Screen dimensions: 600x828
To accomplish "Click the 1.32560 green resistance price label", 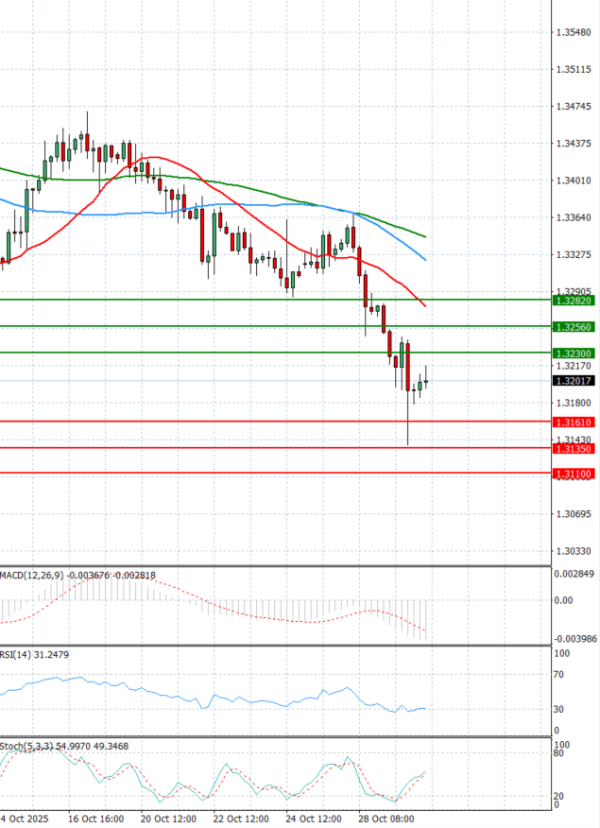I will [x=572, y=327].
